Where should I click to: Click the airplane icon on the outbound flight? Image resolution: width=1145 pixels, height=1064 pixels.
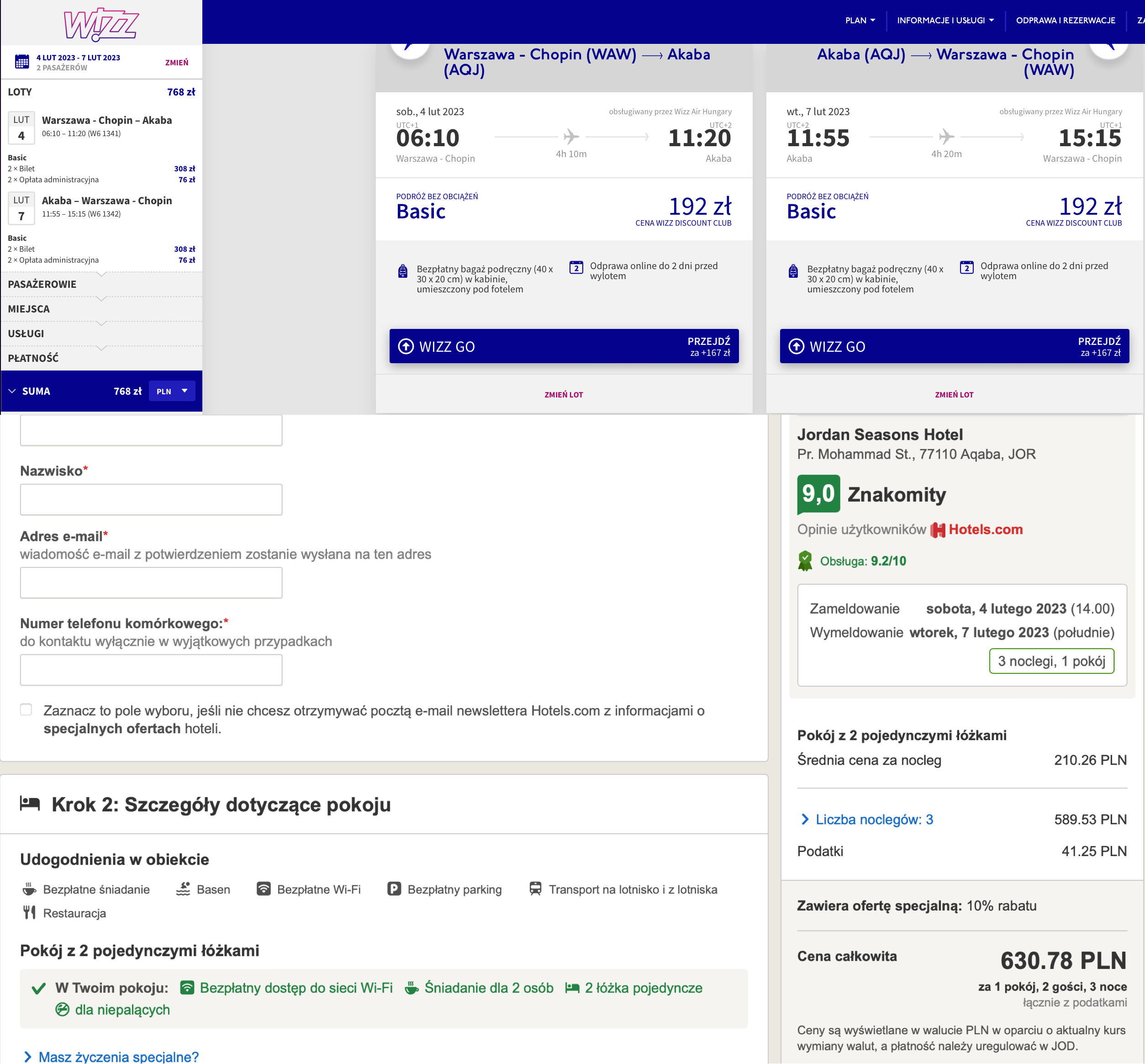click(x=571, y=137)
